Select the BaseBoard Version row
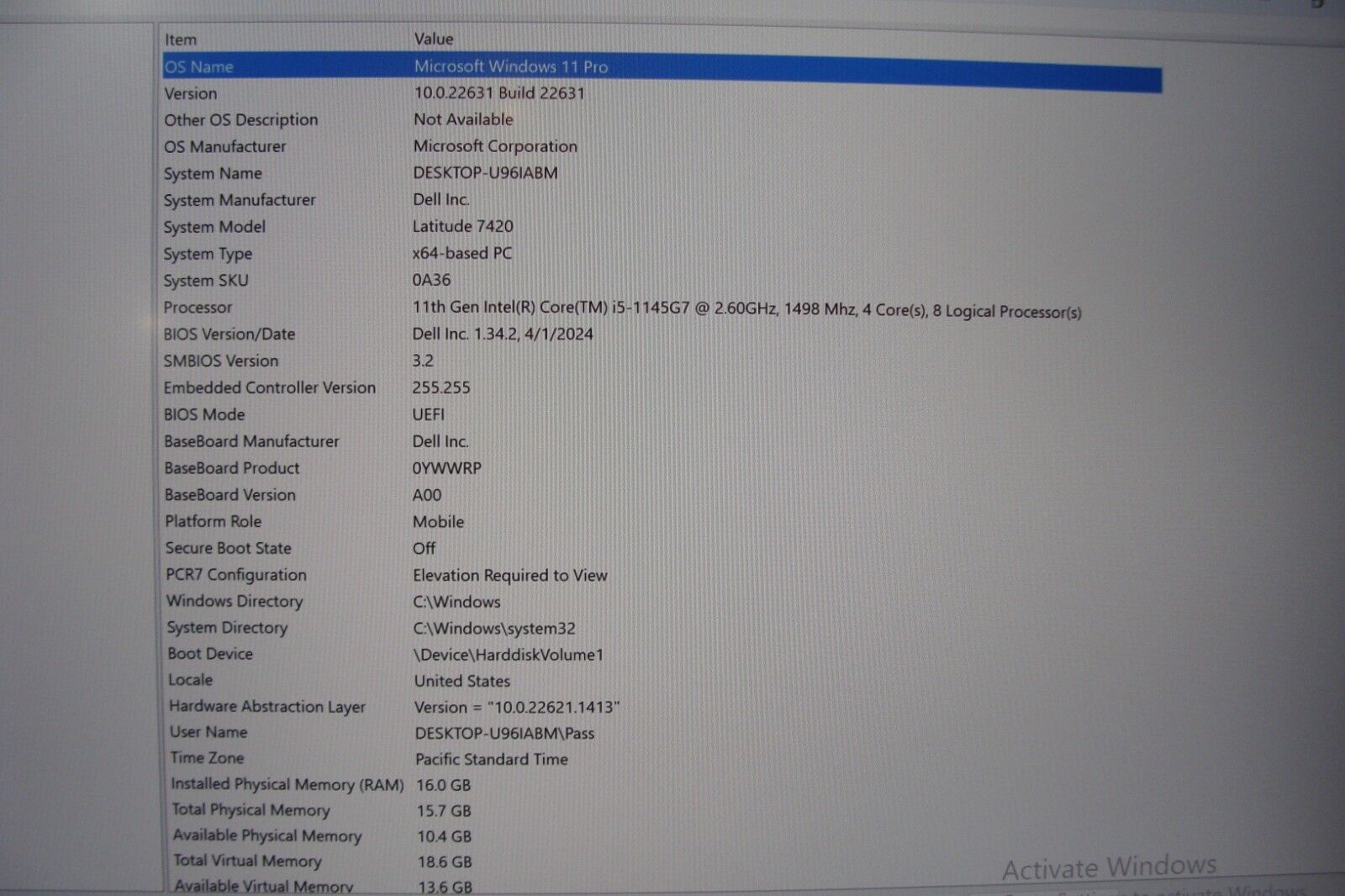This screenshot has width=1345, height=896. click(x=230, y=495)
